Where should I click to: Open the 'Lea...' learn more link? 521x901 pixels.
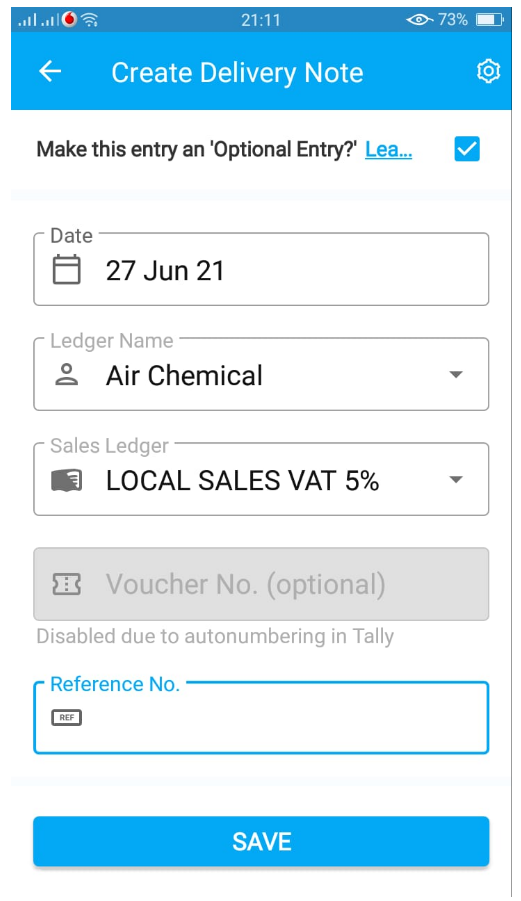388,149
